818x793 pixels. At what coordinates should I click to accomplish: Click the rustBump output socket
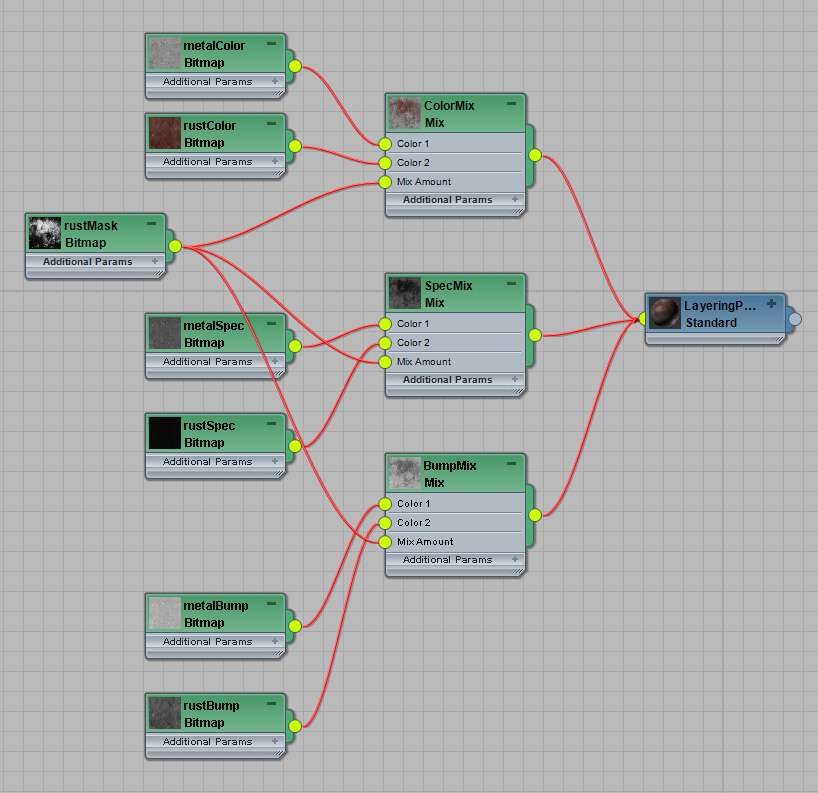pyautogui.click(x=295, y=726)
